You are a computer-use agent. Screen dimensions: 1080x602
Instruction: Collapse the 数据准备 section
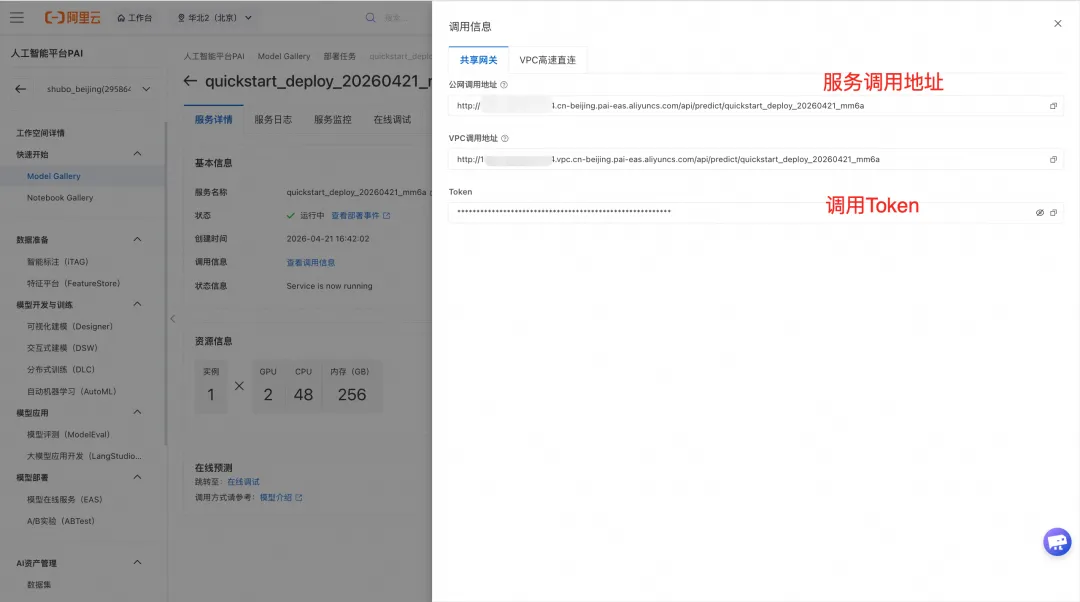pyautogui.click(x=137, y=240)
